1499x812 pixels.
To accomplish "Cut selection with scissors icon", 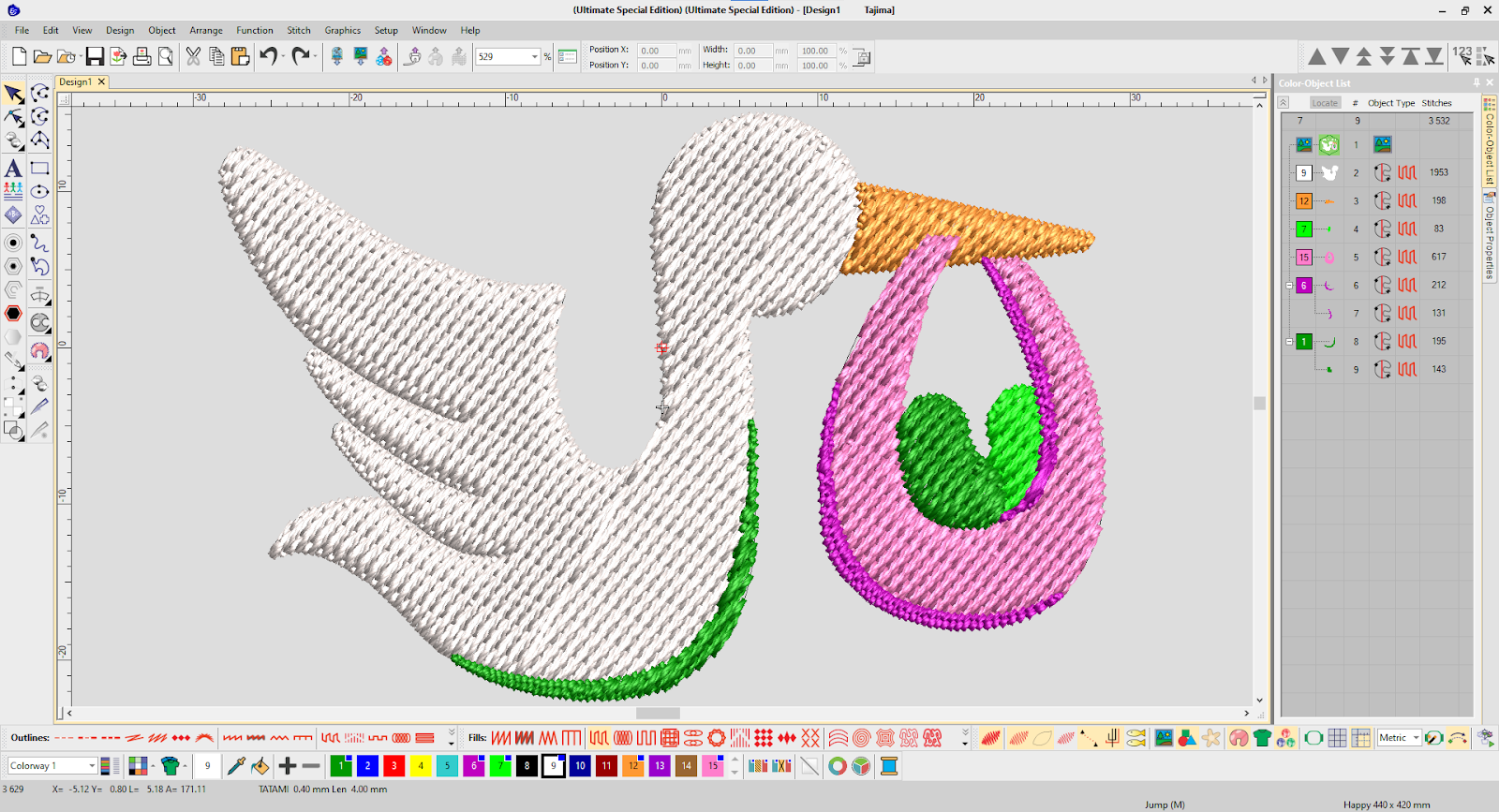I will click(x=193, y=57).
